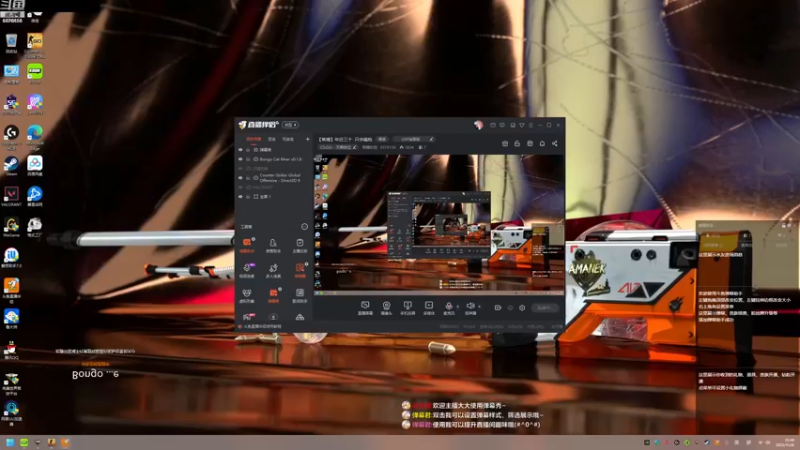Mute the speaker in bottom bar
The height and width of the screenshot is (450, 800).
pyautogui.click(x=470, y=308)
